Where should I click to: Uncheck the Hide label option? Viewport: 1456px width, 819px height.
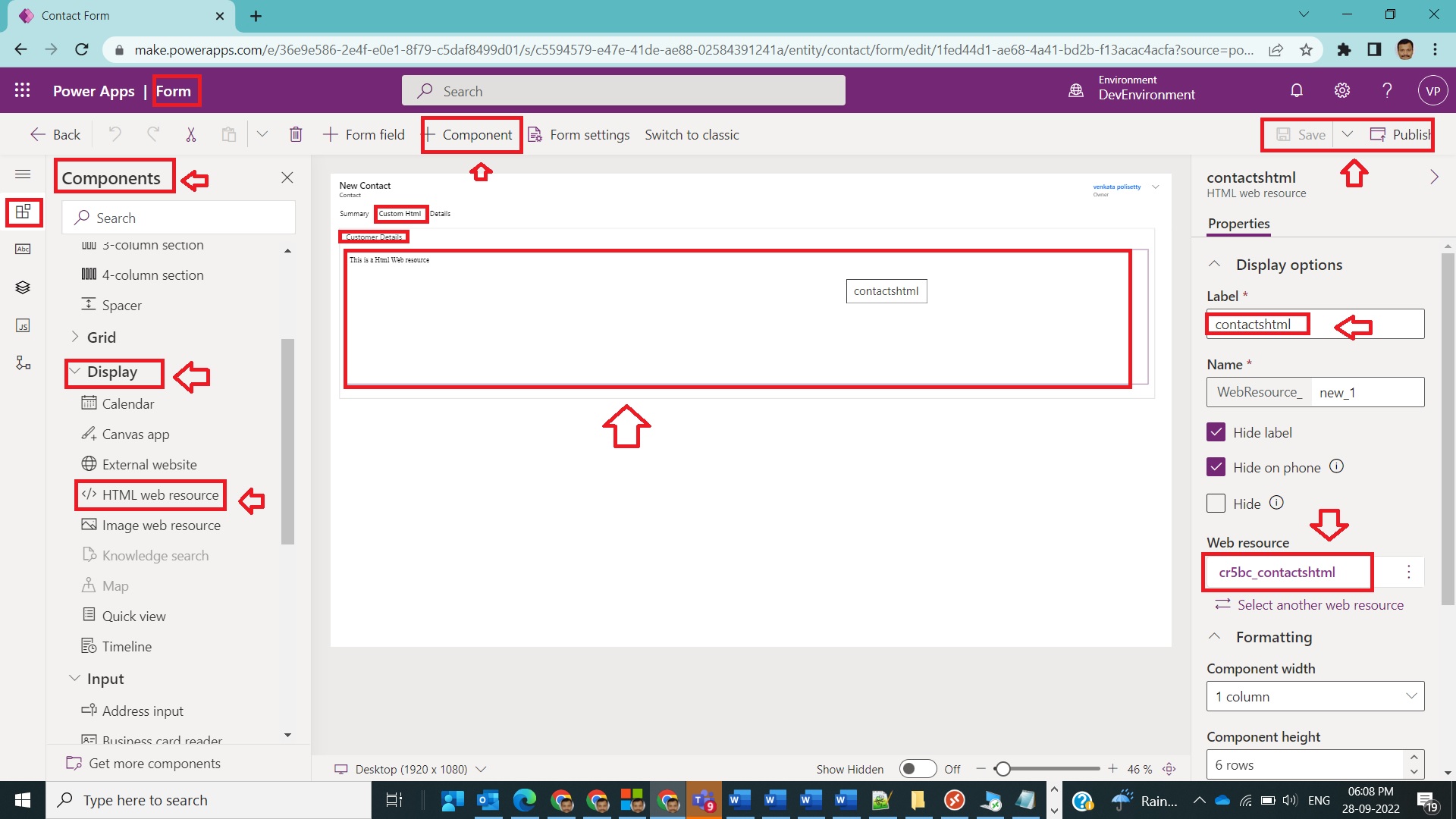tap(1216, 431)
